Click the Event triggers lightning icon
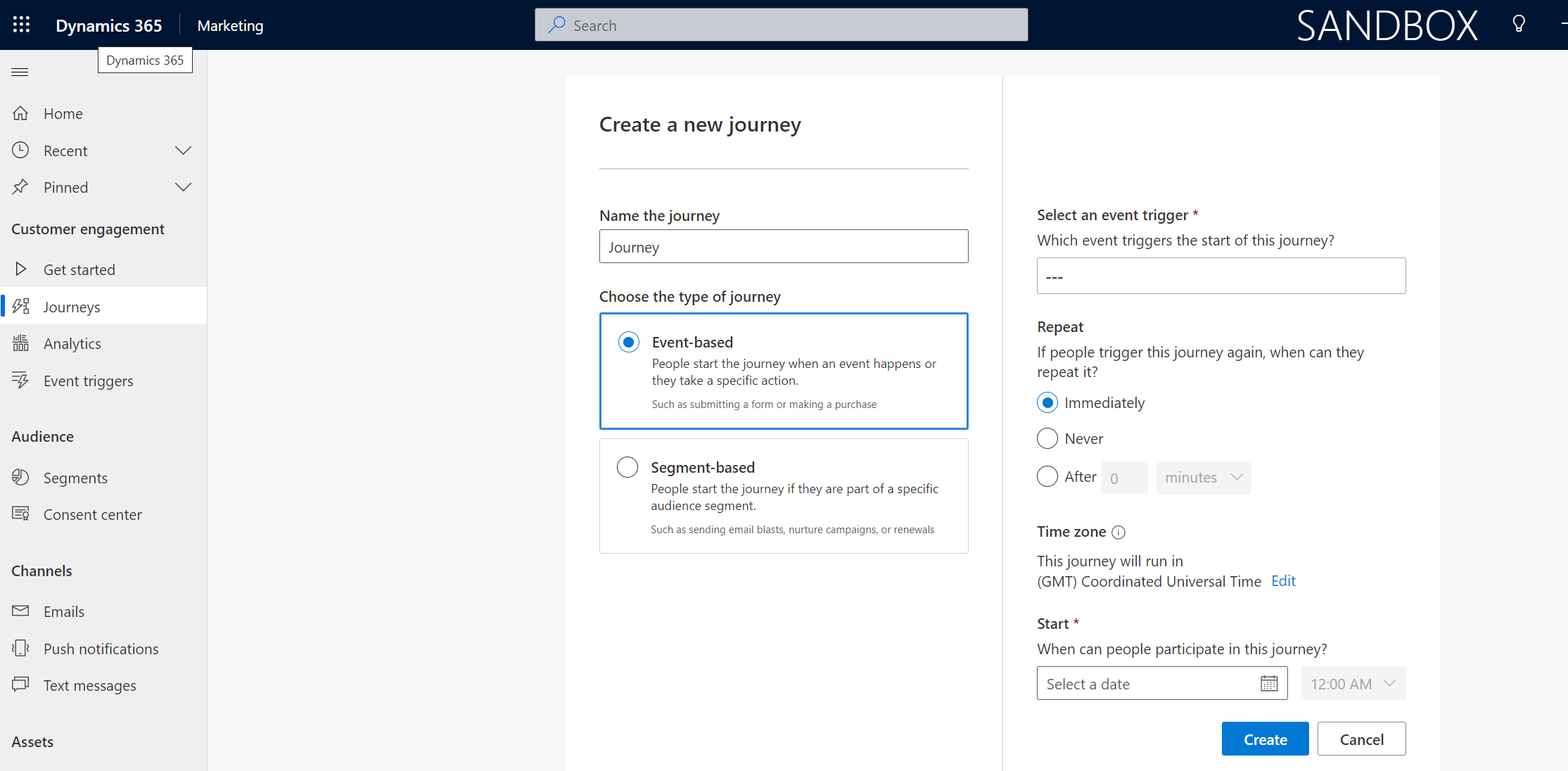Screen dimensions: 1568x771 click(x=20, y=381)
